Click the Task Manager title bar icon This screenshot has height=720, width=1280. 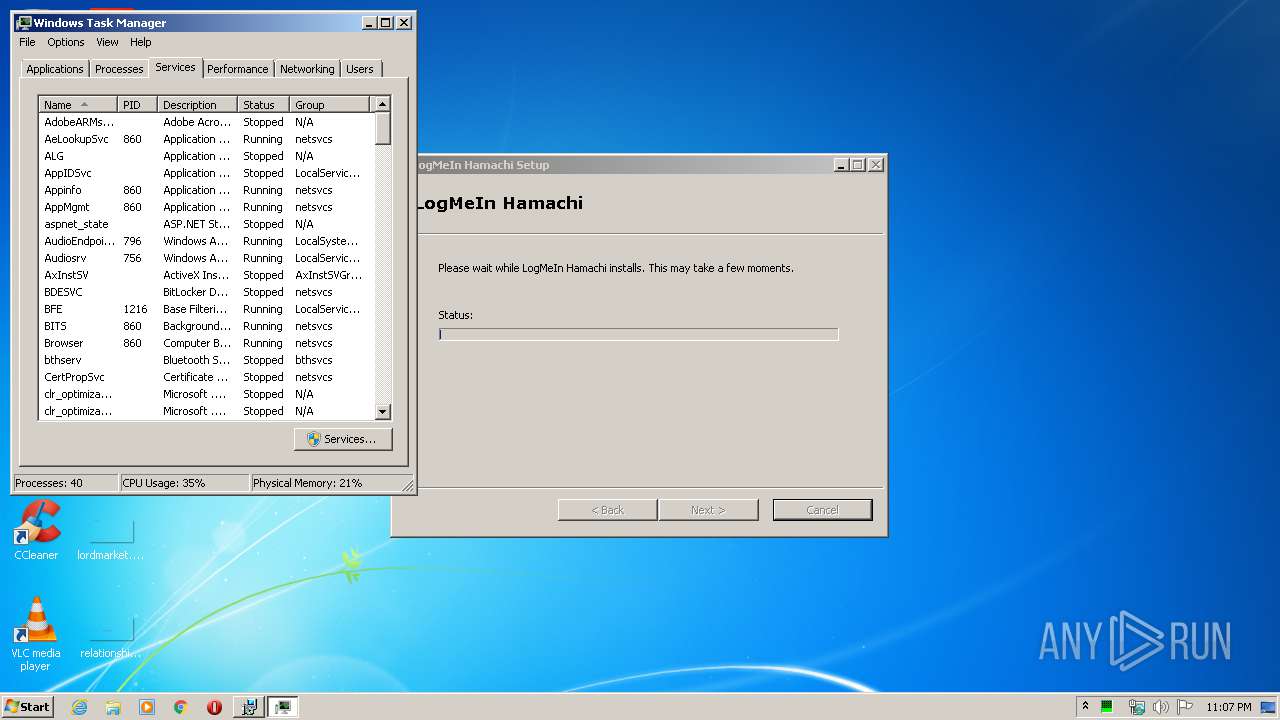point(24,22)
